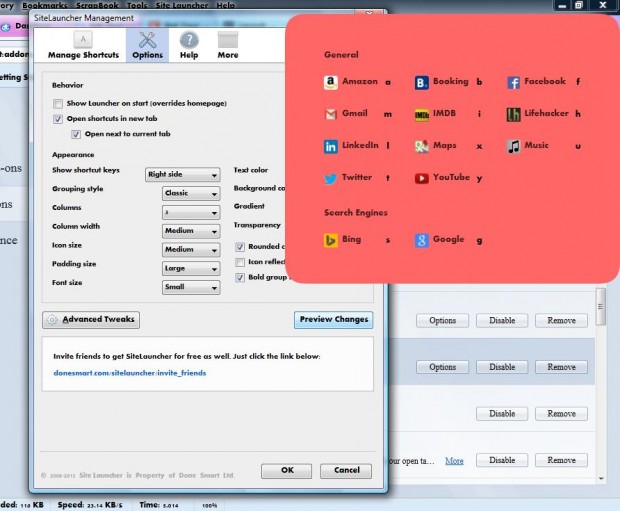Click Disable in the first add-on row

pos(502,320)
